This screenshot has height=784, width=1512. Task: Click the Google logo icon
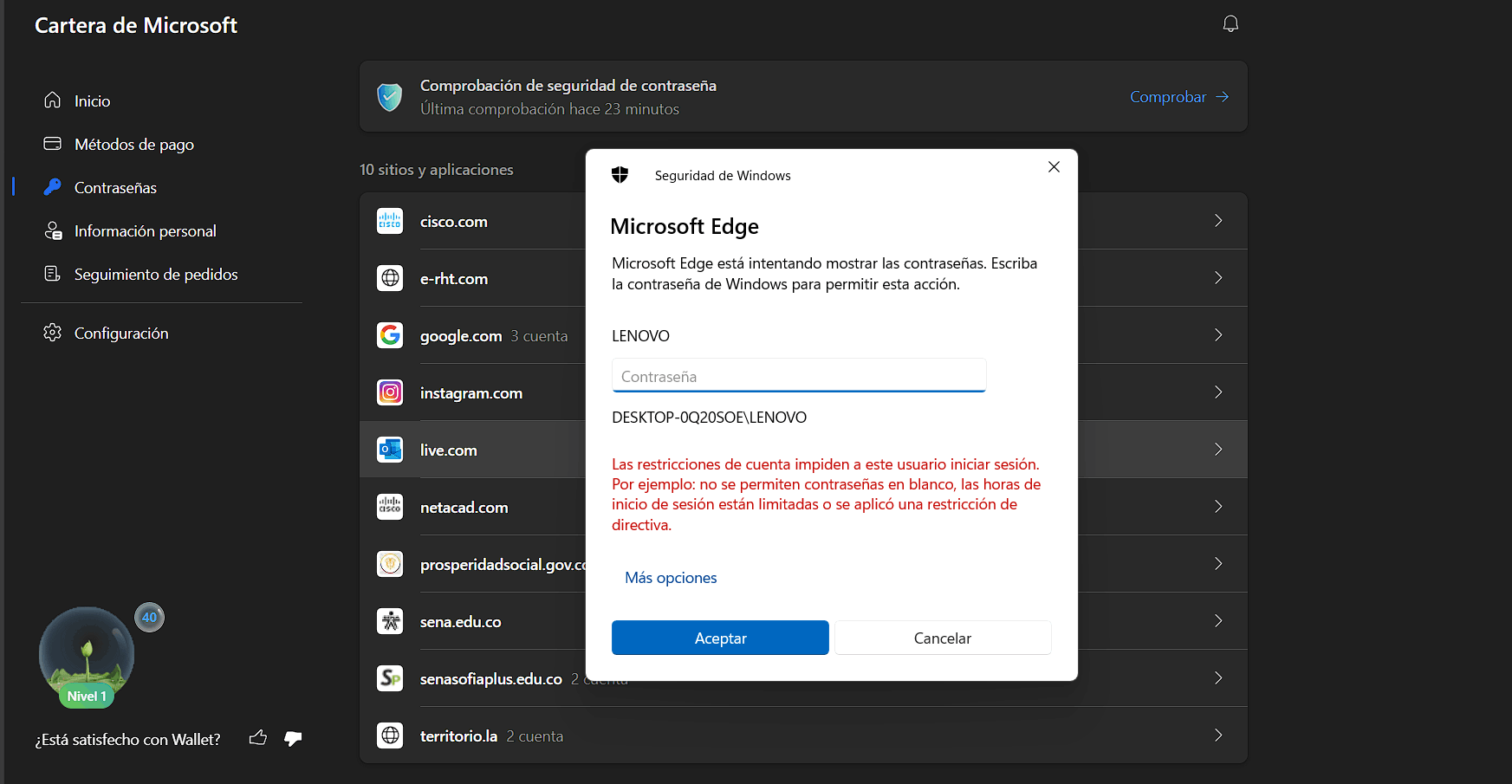(390, 335)
